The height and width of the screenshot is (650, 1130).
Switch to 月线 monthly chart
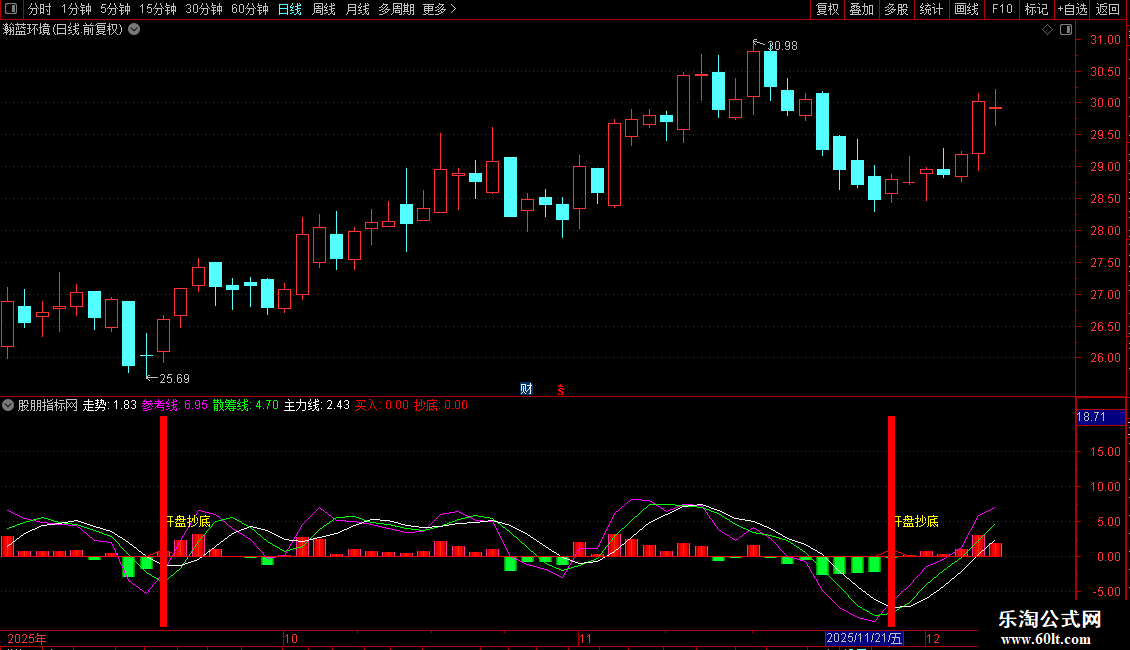[357, 9]
